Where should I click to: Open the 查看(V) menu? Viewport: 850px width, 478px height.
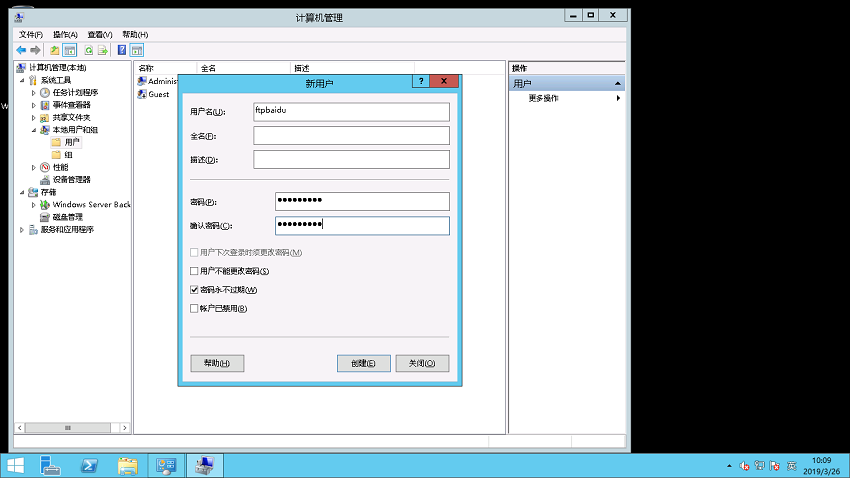[100, 35]
